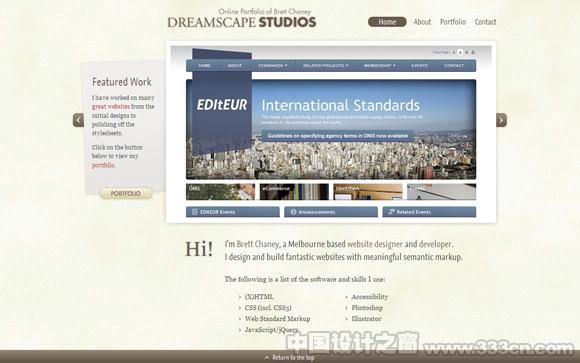
Task: Click the previous slide arrow
Action: coord(78,120)
